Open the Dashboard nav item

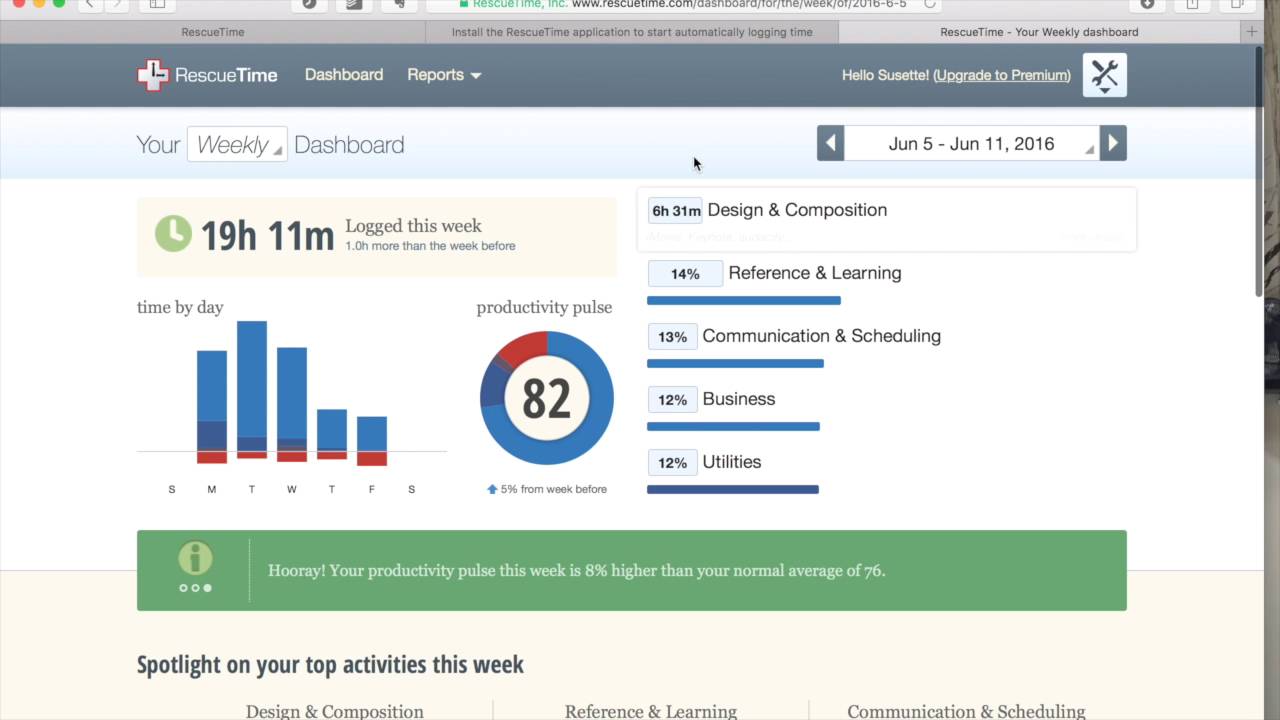click(x=344, y=75)
